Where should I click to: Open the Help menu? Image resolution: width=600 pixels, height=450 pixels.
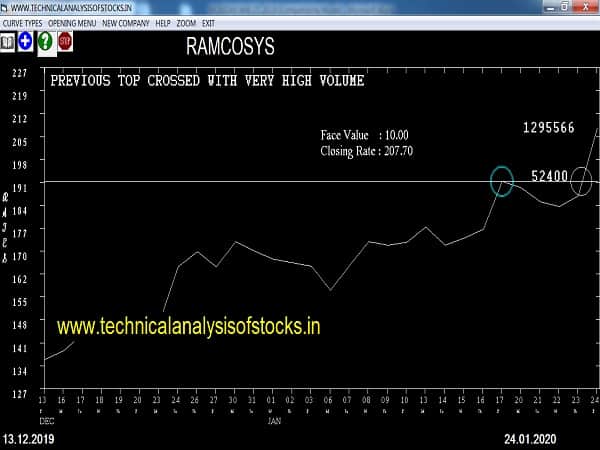pos(163,22)
